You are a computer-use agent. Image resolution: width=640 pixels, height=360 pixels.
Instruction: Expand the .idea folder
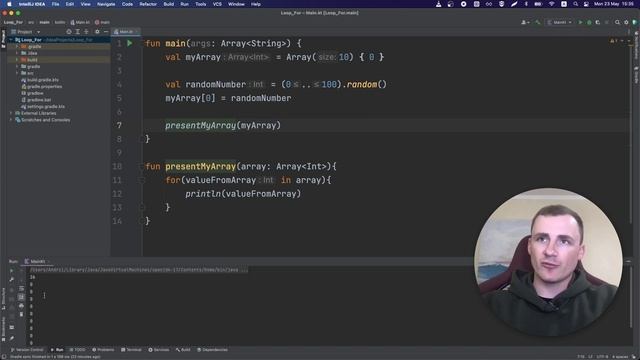tap(17, 53)
